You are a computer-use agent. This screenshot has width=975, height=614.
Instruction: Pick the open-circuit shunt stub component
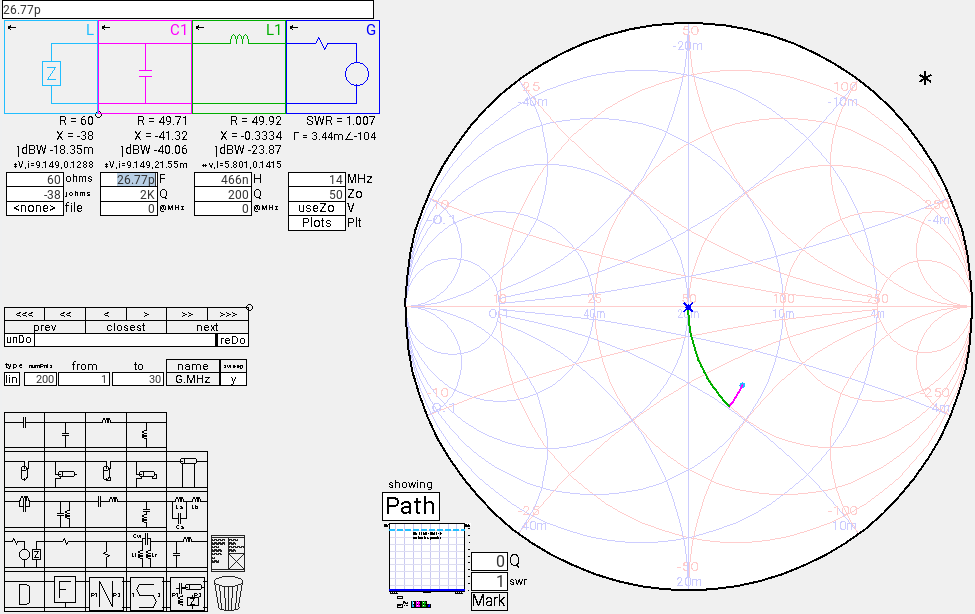click(24, 471)
